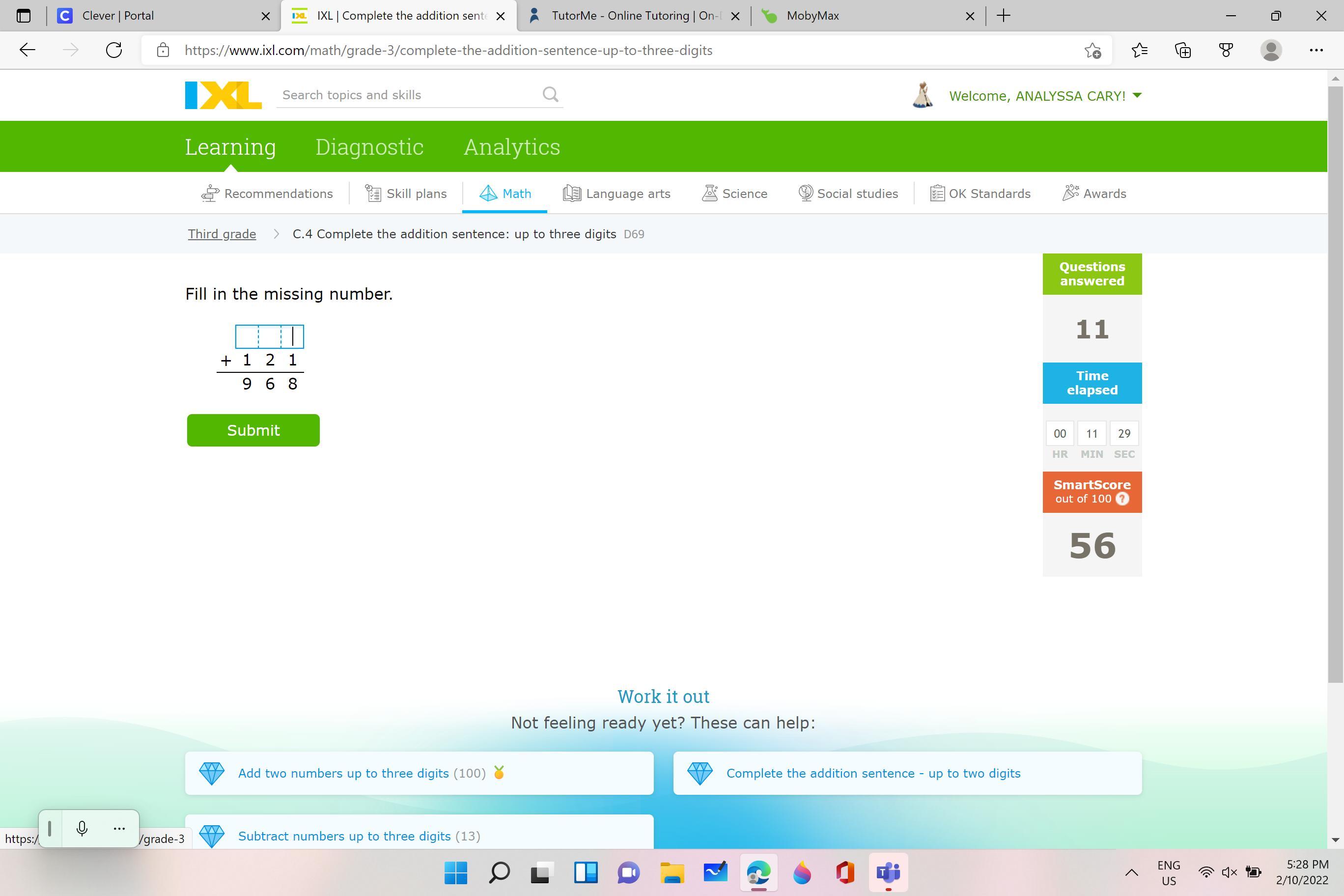Image resolution: width=1344 pixels, height=896 pixels.
Task: Click the IXL logo
Action: point(223,95)
